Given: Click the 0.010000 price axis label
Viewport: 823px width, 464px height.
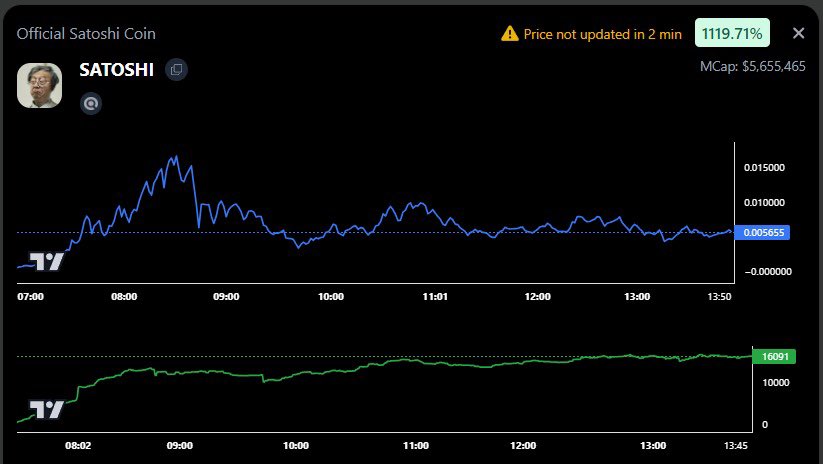Looking at the screenshot, I should click(x=764, y=203).
